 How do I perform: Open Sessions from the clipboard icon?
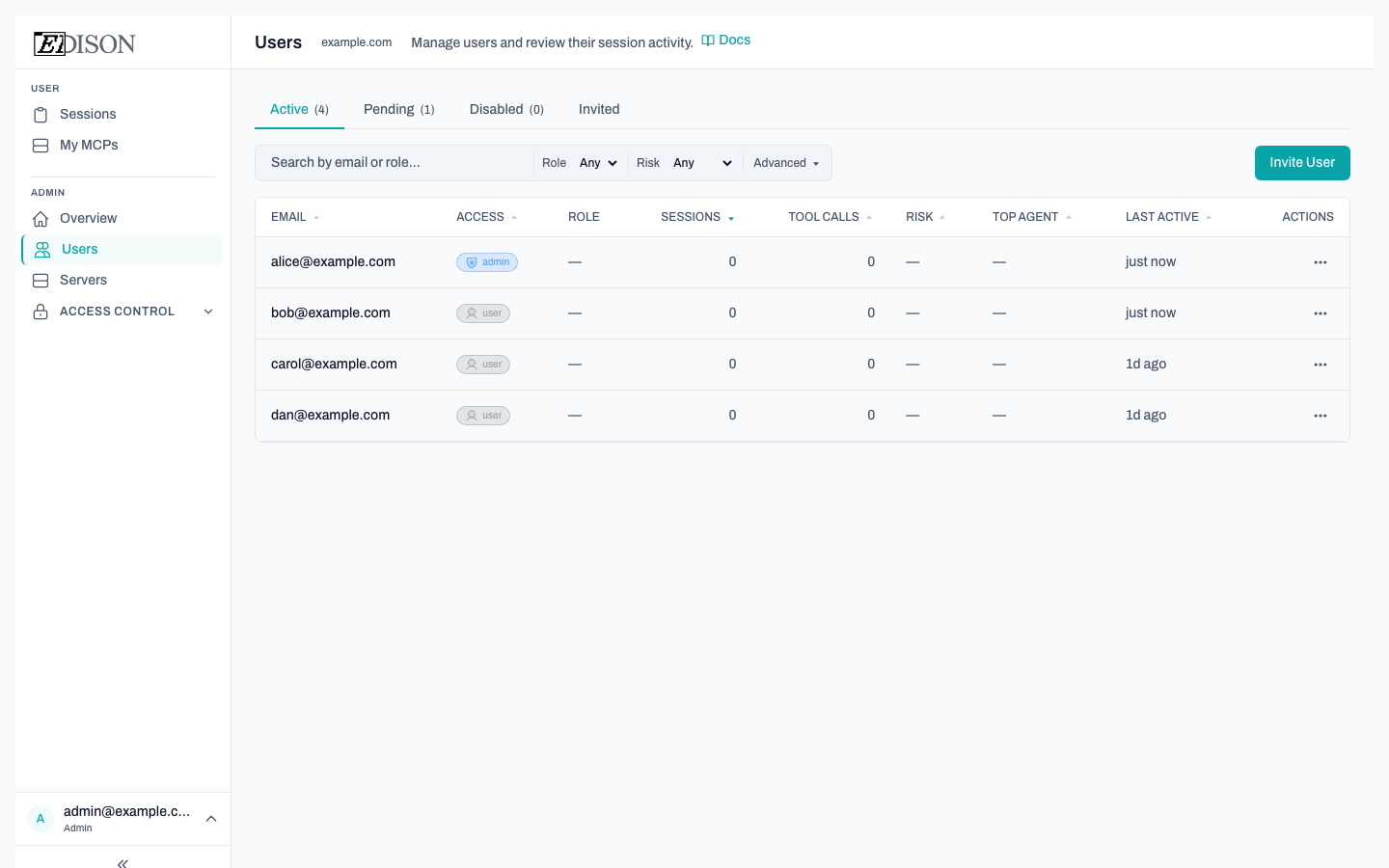pyautogui.click(x=41, y=115)
